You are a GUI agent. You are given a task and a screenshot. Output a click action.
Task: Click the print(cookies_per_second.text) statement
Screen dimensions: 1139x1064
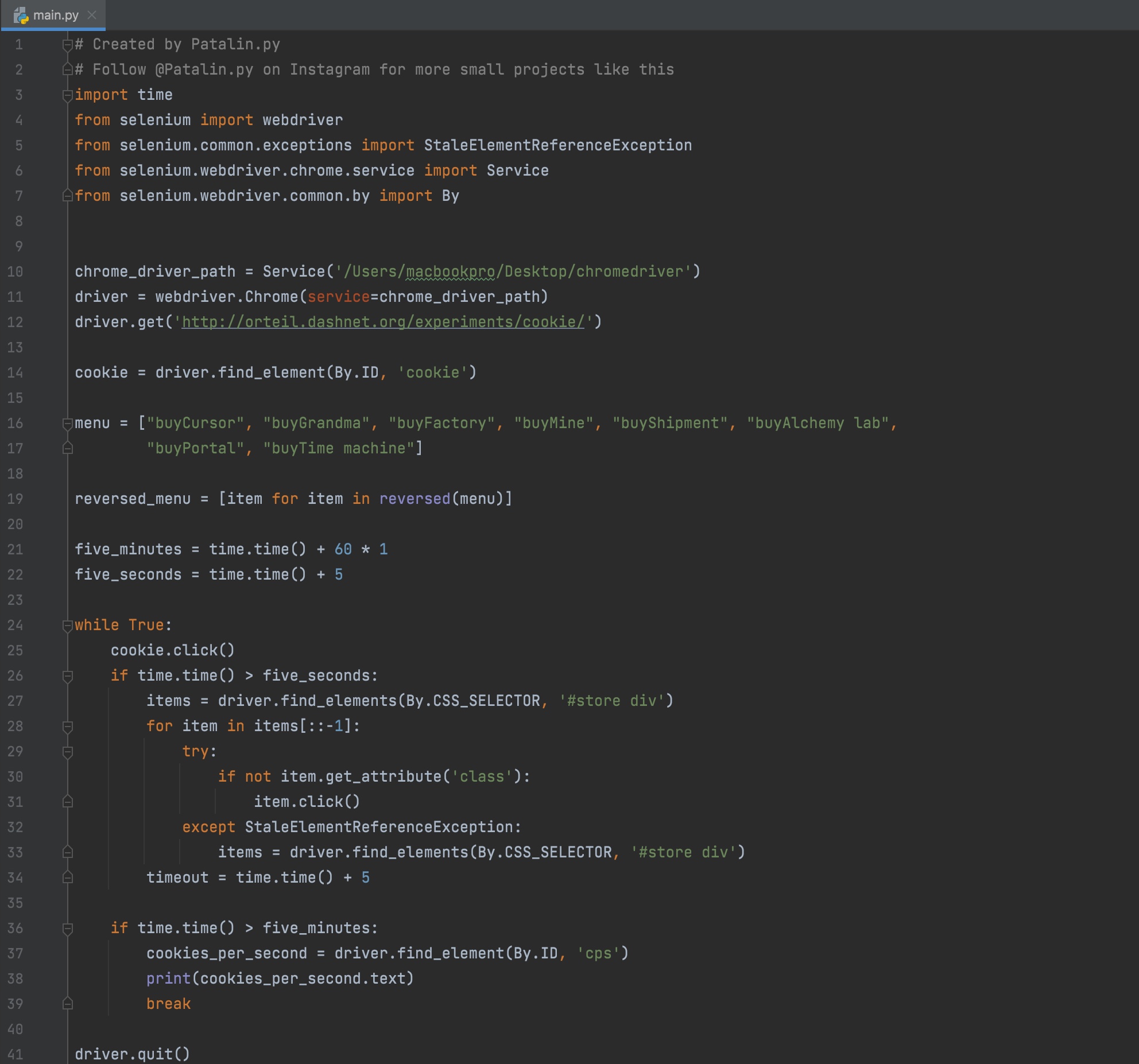(x=280, y=978)
